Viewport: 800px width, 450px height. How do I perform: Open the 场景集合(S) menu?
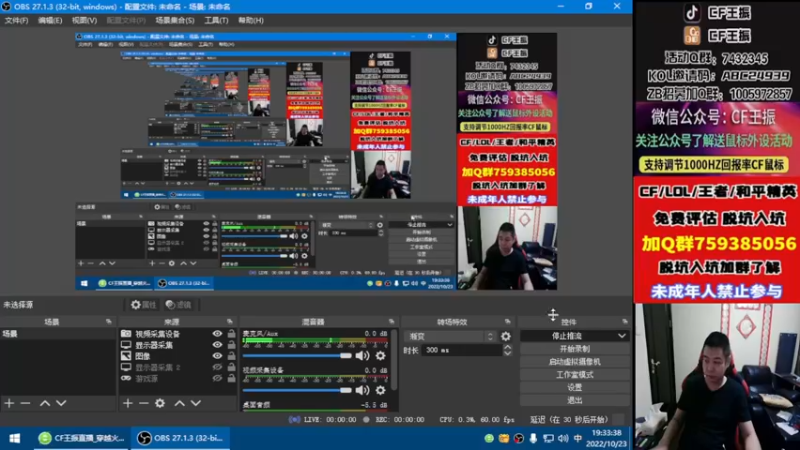pyautogui.click(x=174, y=20)
